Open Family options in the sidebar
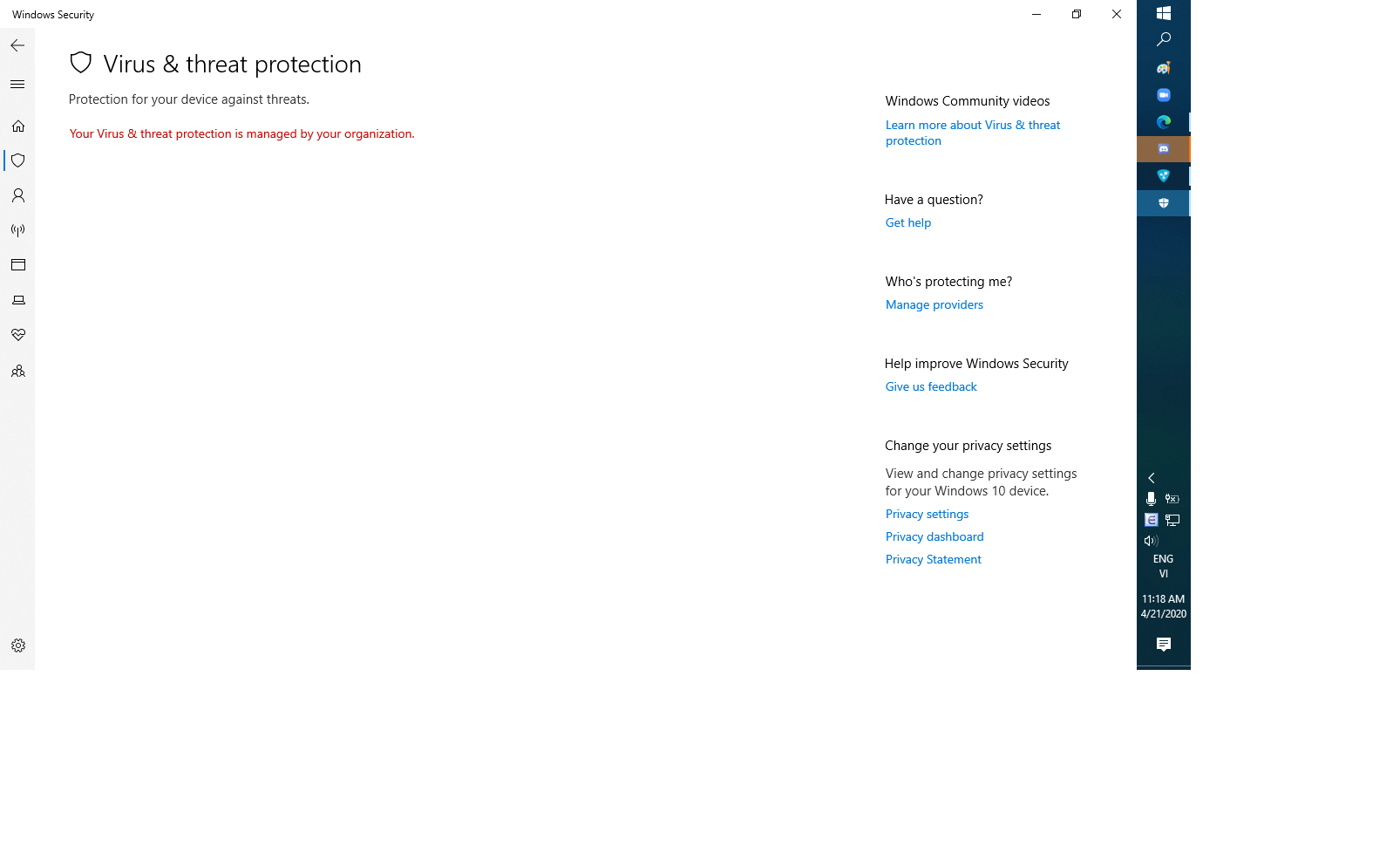The height and width of the screenshot is (867, 1400). pos(17,371)
